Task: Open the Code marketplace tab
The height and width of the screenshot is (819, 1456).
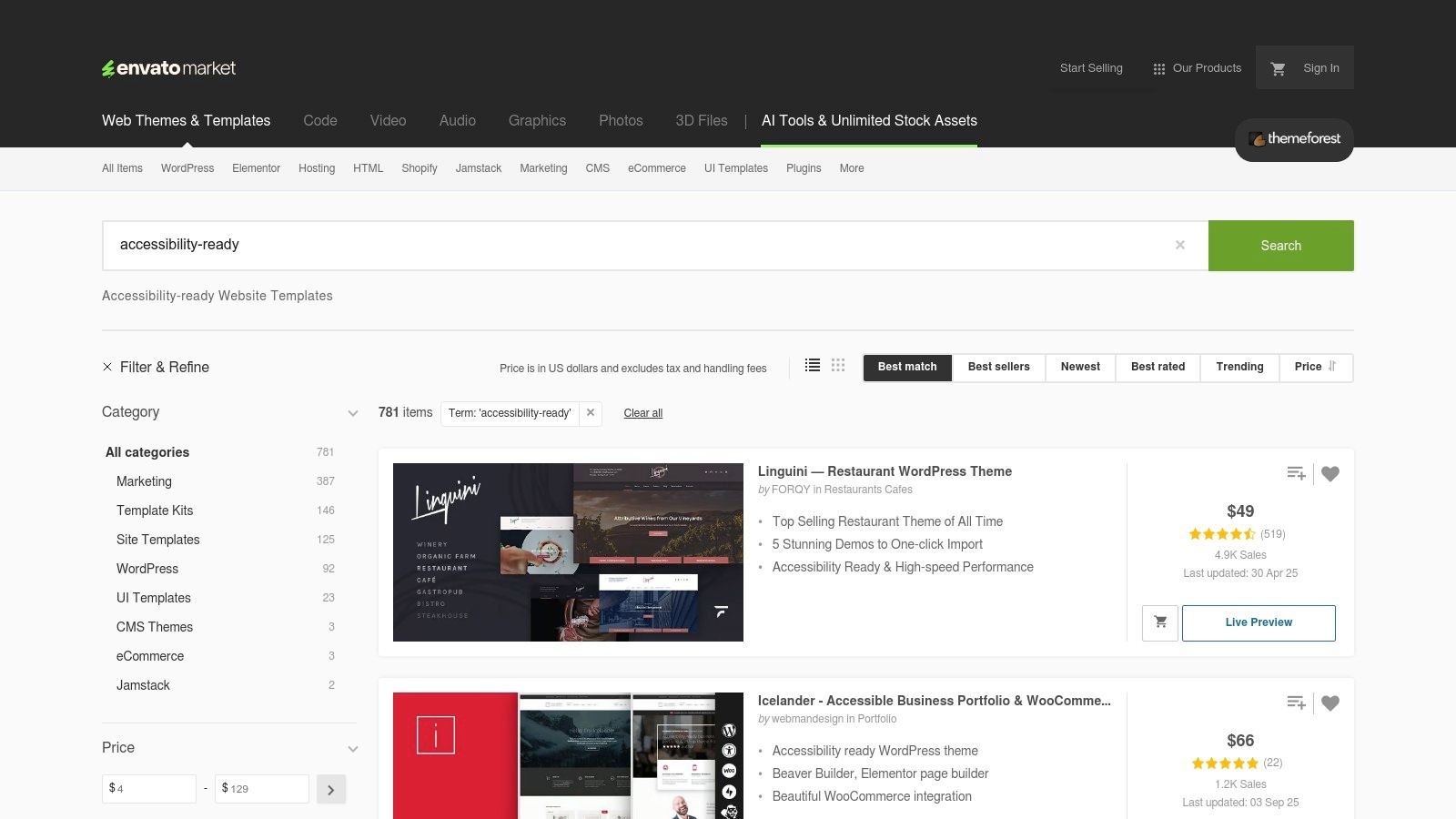Action: [x=320, y=120]
